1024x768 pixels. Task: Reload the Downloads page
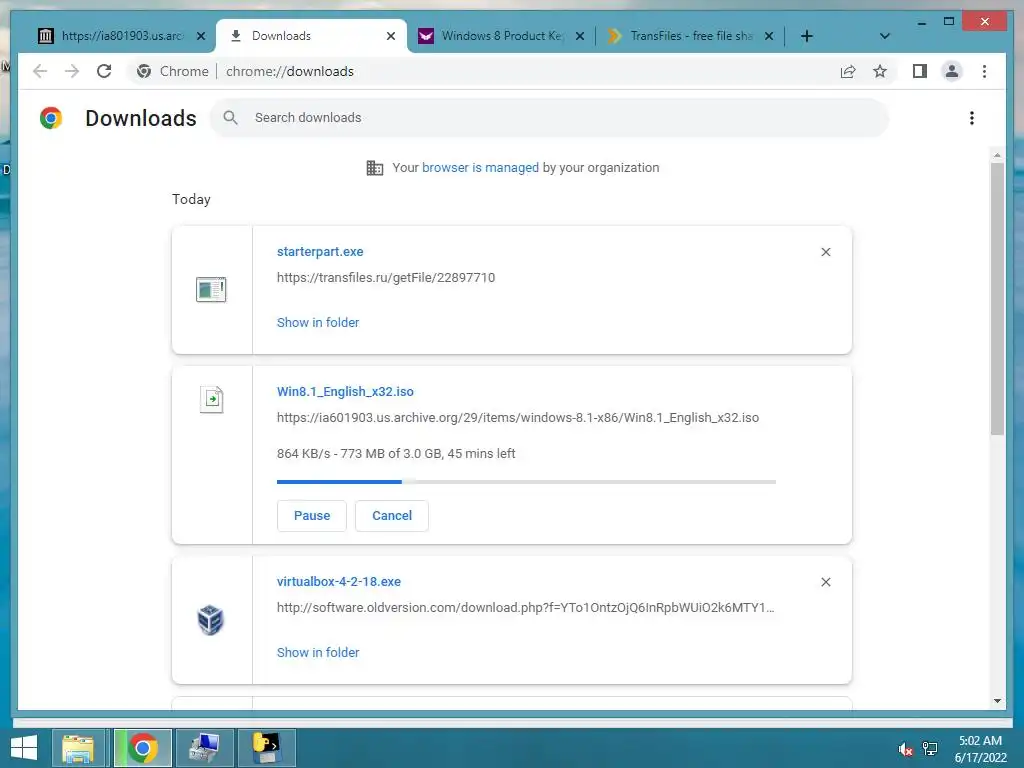coord(104,71)
